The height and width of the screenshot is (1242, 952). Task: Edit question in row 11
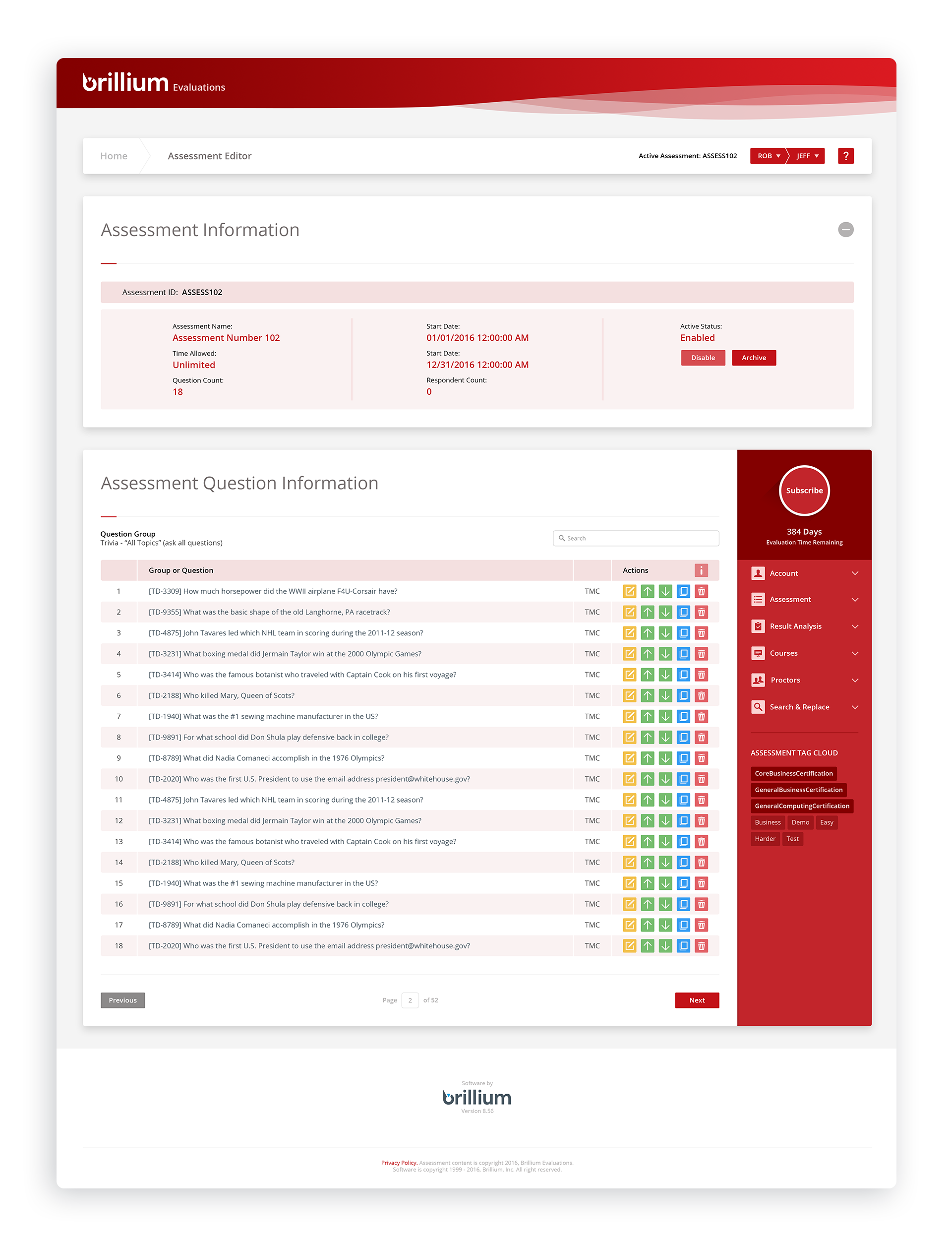[x=629, y=800]
